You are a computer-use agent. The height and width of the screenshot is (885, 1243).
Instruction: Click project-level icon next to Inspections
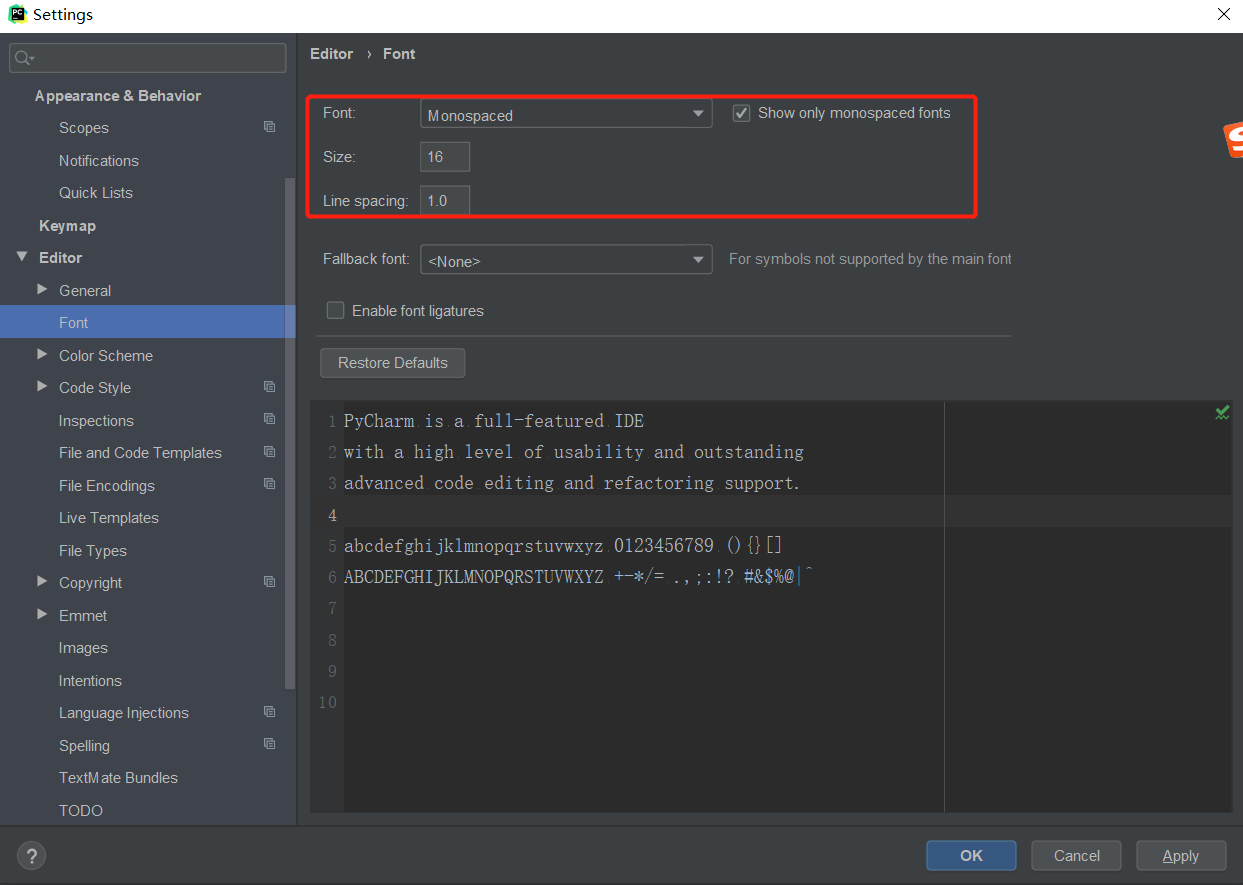click(x=269, y=419)
